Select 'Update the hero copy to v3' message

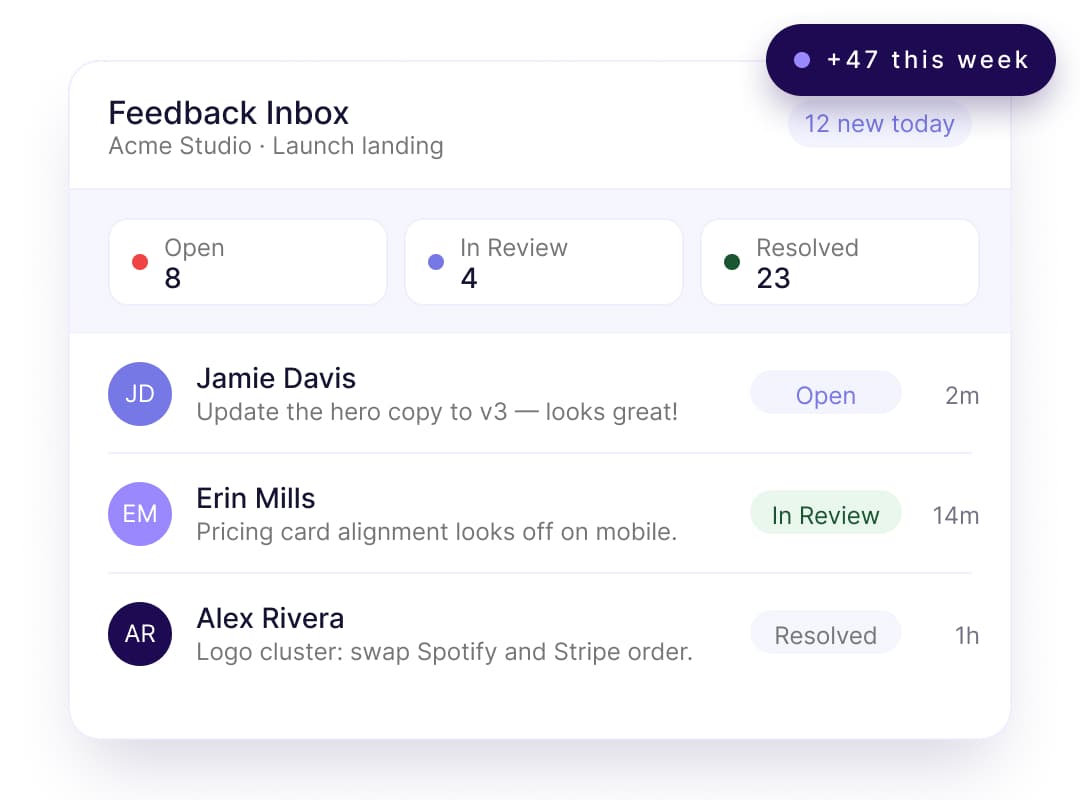437,412
